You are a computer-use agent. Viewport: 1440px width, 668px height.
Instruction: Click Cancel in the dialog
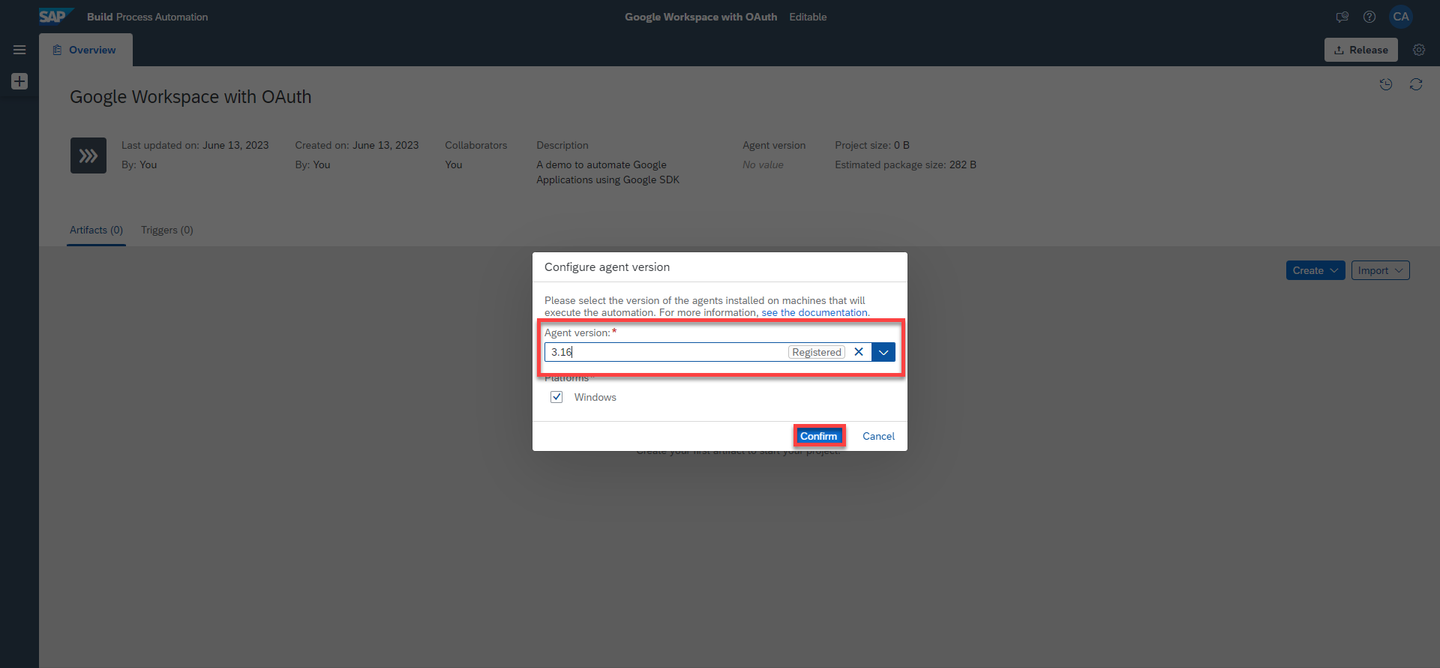coord(878,436)
